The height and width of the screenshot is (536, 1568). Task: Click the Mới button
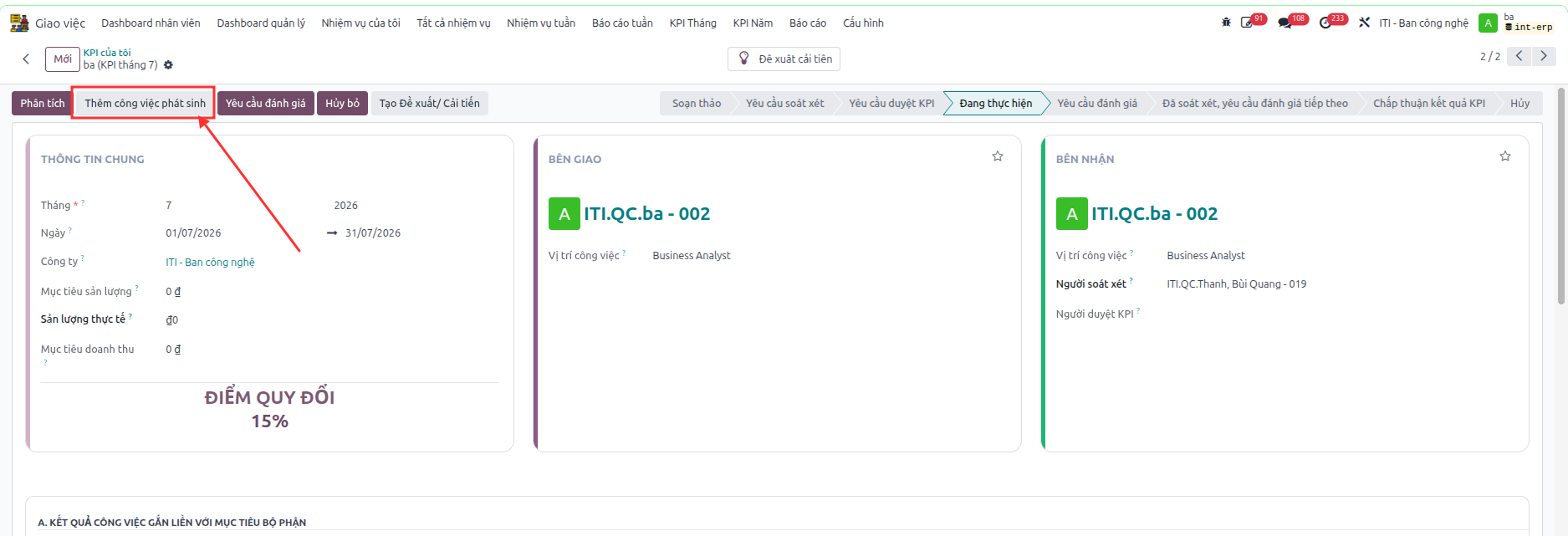tap(63, 59)
